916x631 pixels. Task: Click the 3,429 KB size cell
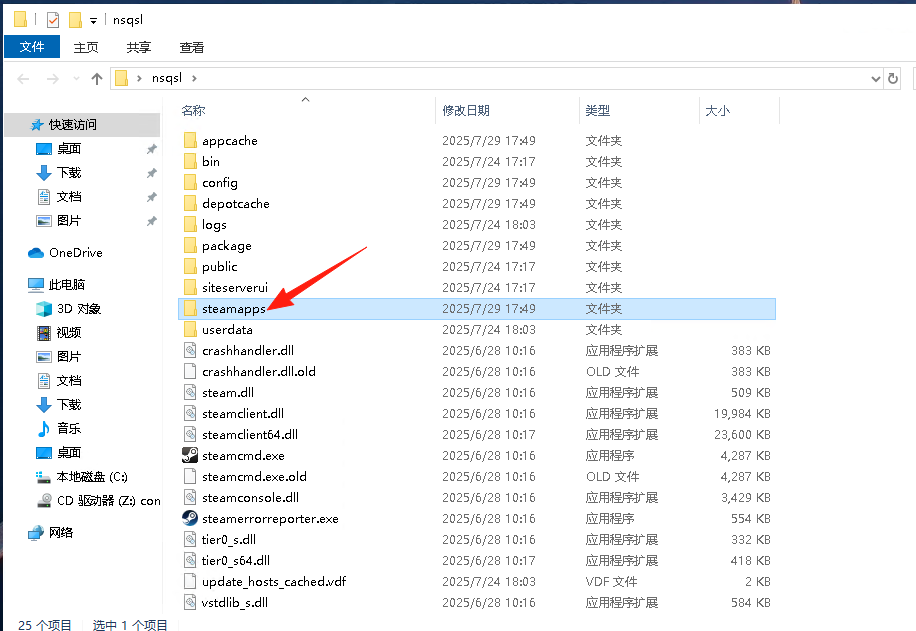(x=745, y=498)
